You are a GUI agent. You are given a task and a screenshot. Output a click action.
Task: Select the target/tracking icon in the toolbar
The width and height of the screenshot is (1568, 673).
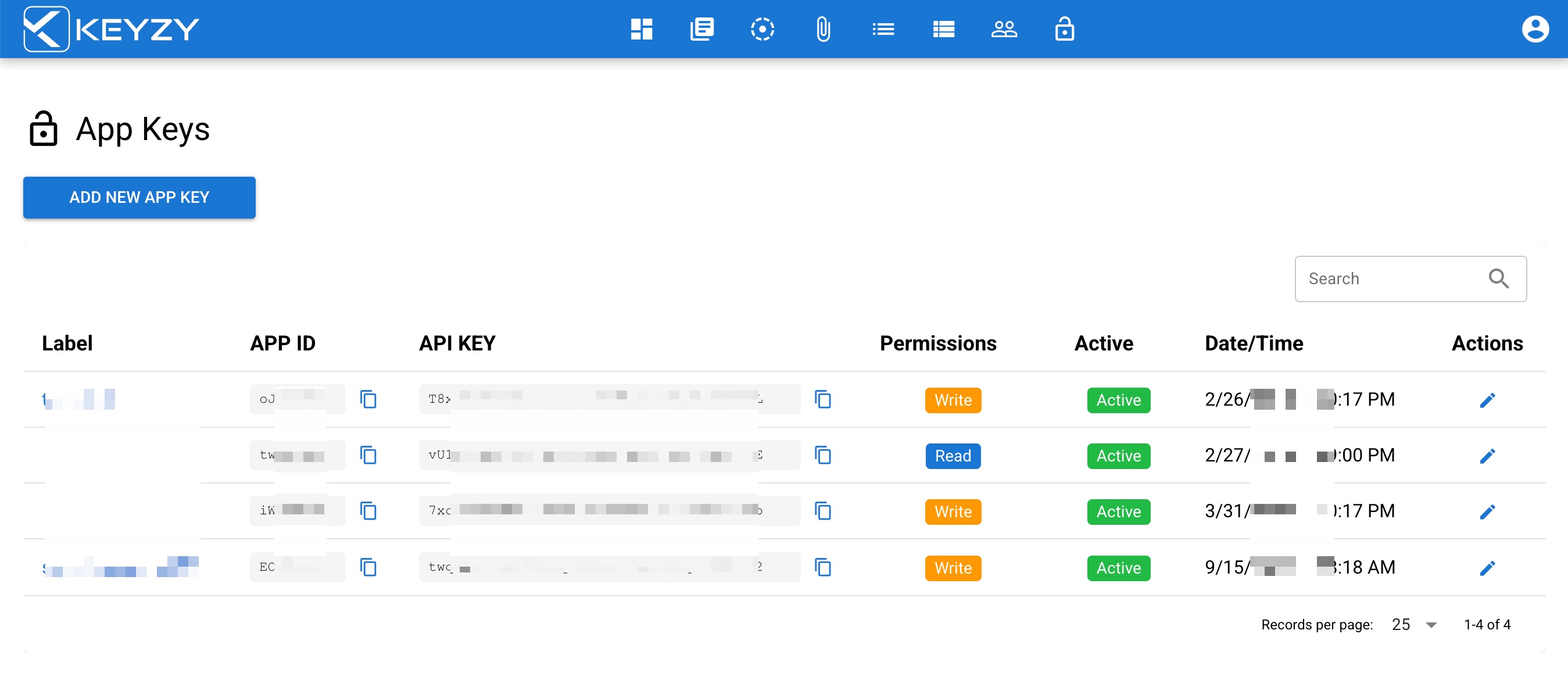(762, 28)
